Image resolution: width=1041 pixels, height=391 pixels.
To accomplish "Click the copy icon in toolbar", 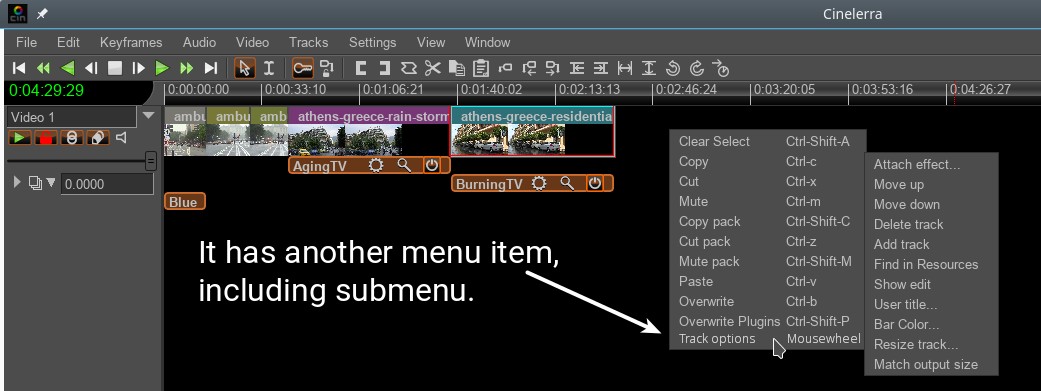I will point(456,68).
